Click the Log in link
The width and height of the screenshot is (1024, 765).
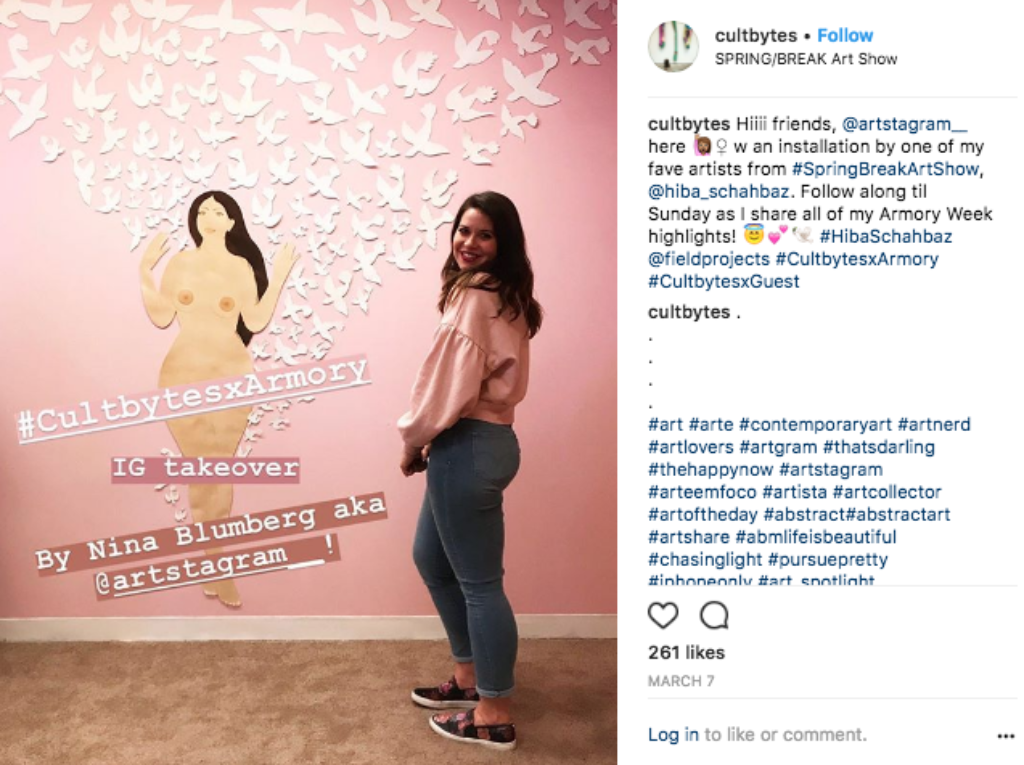pyautogui.click(x=673, y=735)
